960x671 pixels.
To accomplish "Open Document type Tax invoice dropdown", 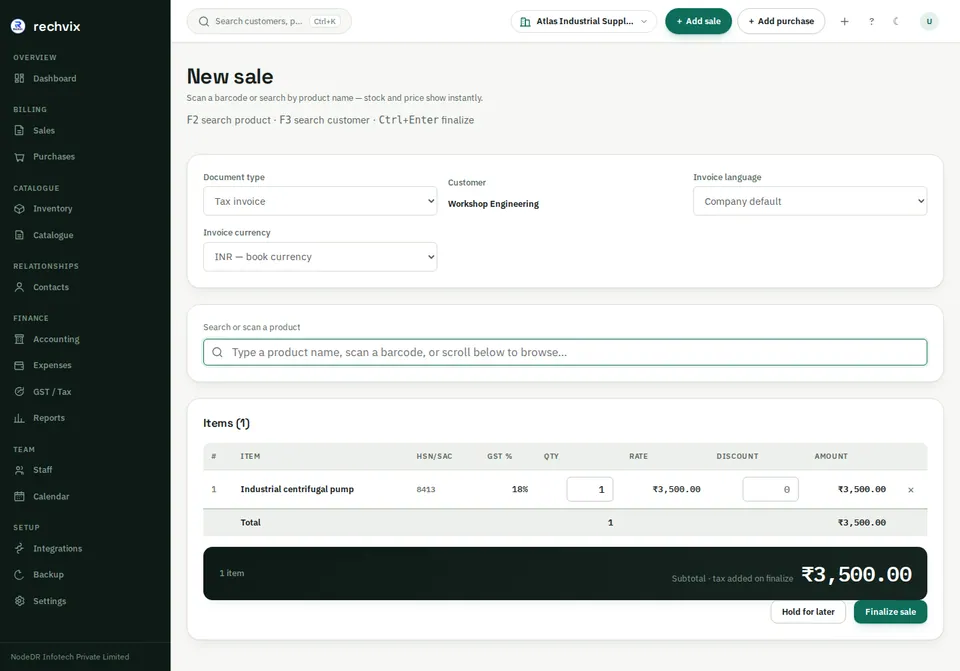I will pos(320,201).
